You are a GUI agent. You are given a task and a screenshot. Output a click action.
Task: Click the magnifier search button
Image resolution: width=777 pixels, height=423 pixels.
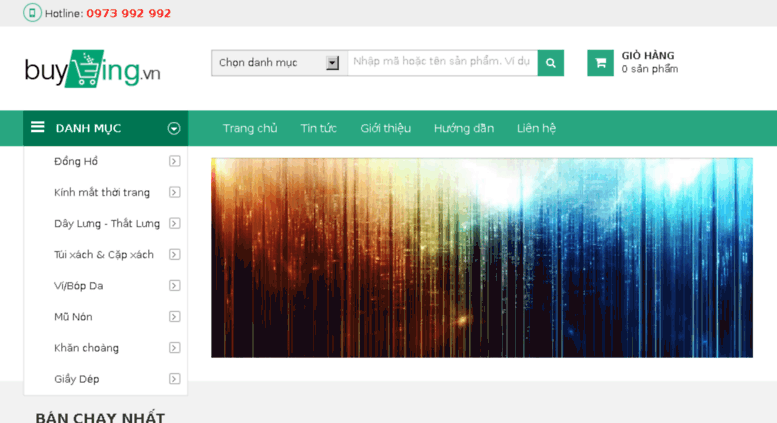551,63
